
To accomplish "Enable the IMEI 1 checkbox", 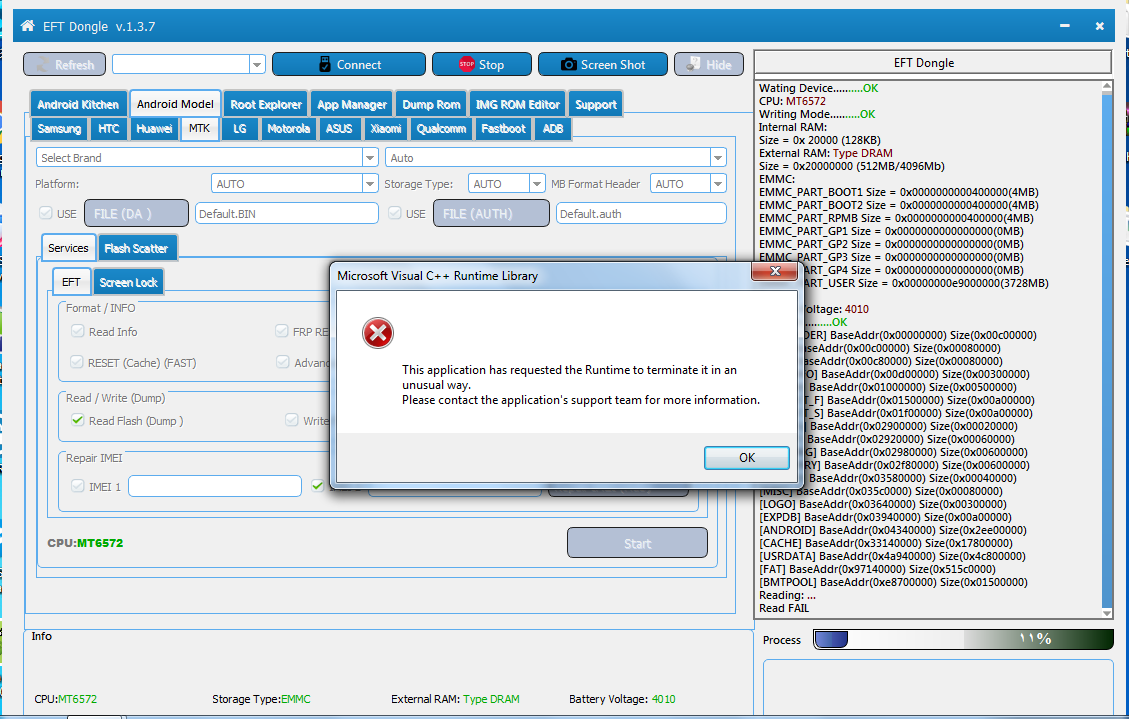I will [x=78, y=487].
